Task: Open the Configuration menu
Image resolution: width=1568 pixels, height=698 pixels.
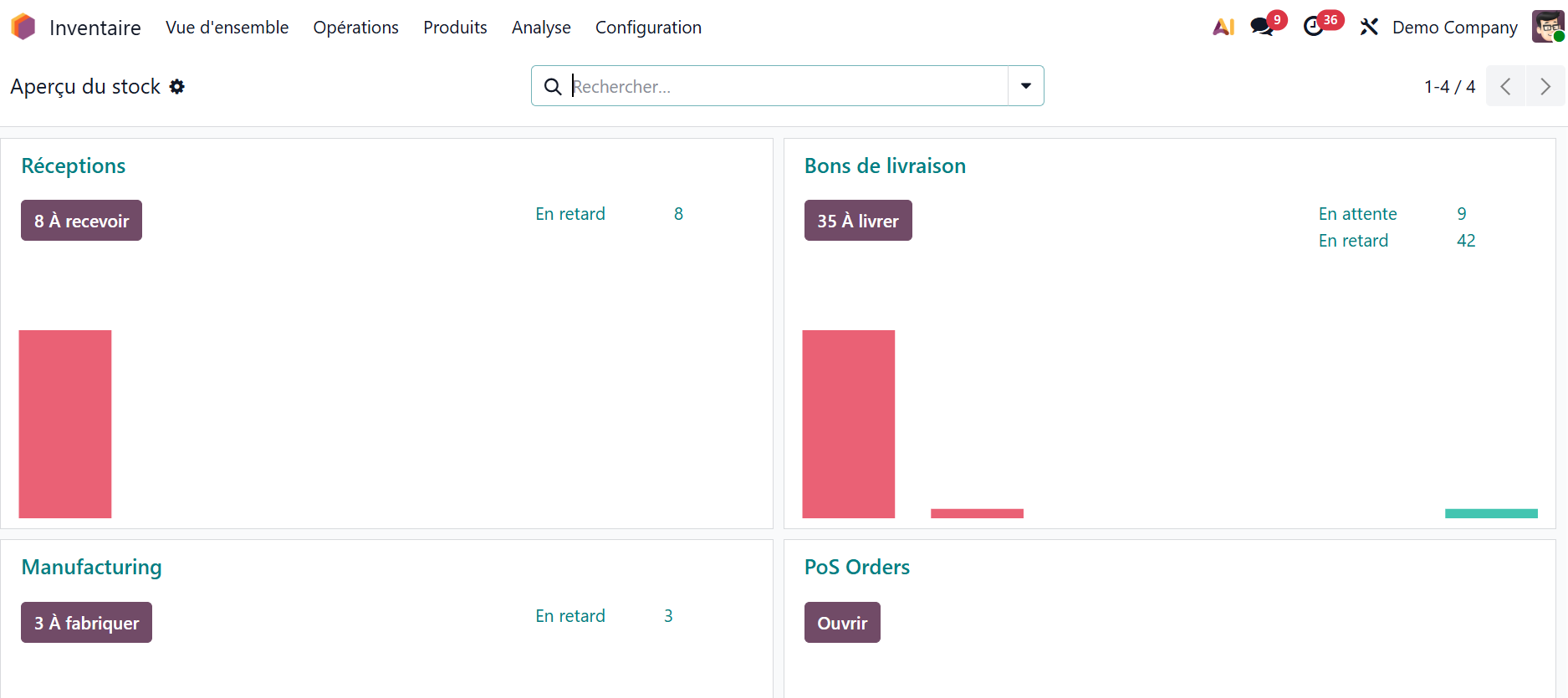Action: (648, 27)
